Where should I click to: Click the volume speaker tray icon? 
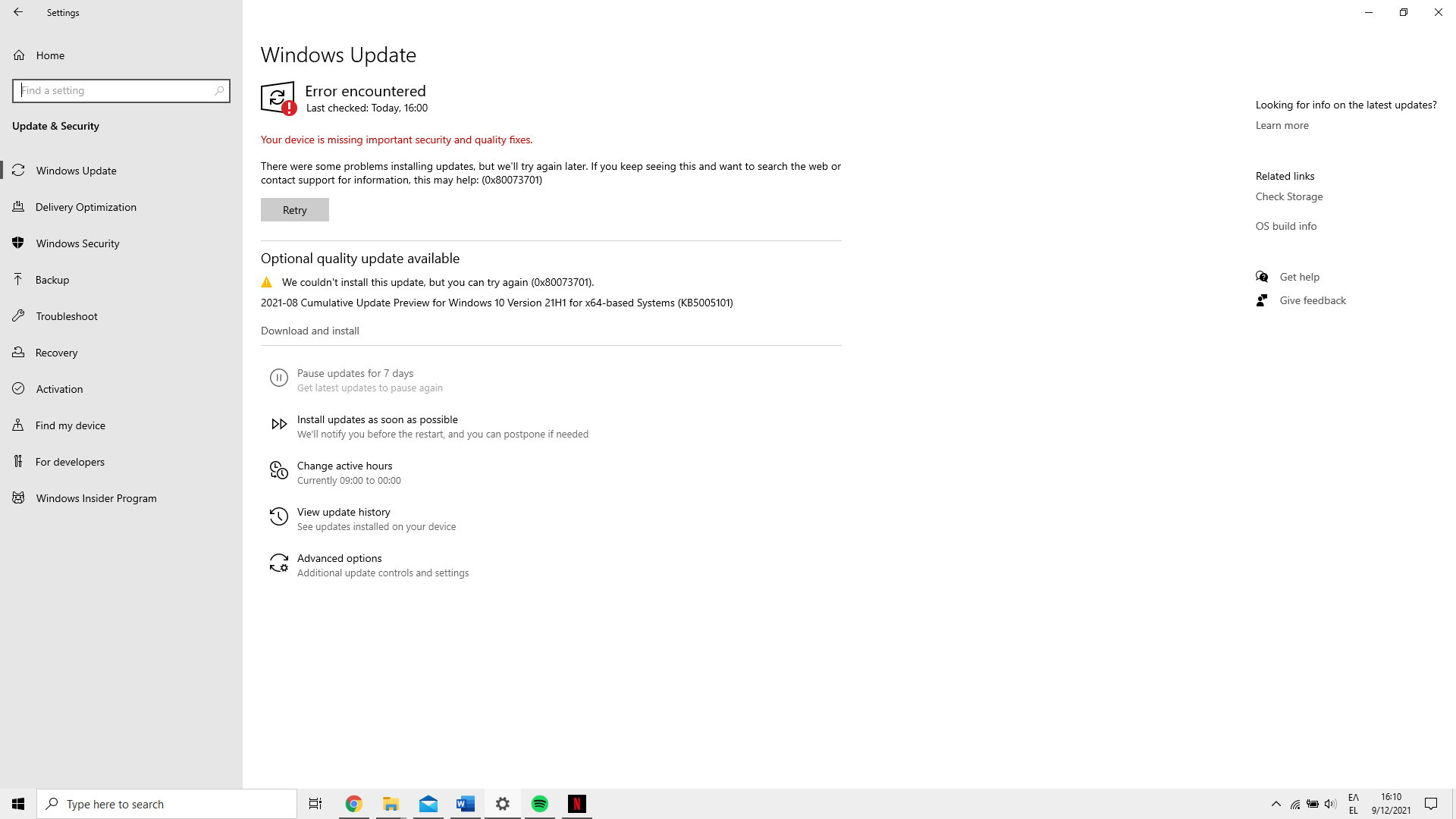(x=1330, y=804)
